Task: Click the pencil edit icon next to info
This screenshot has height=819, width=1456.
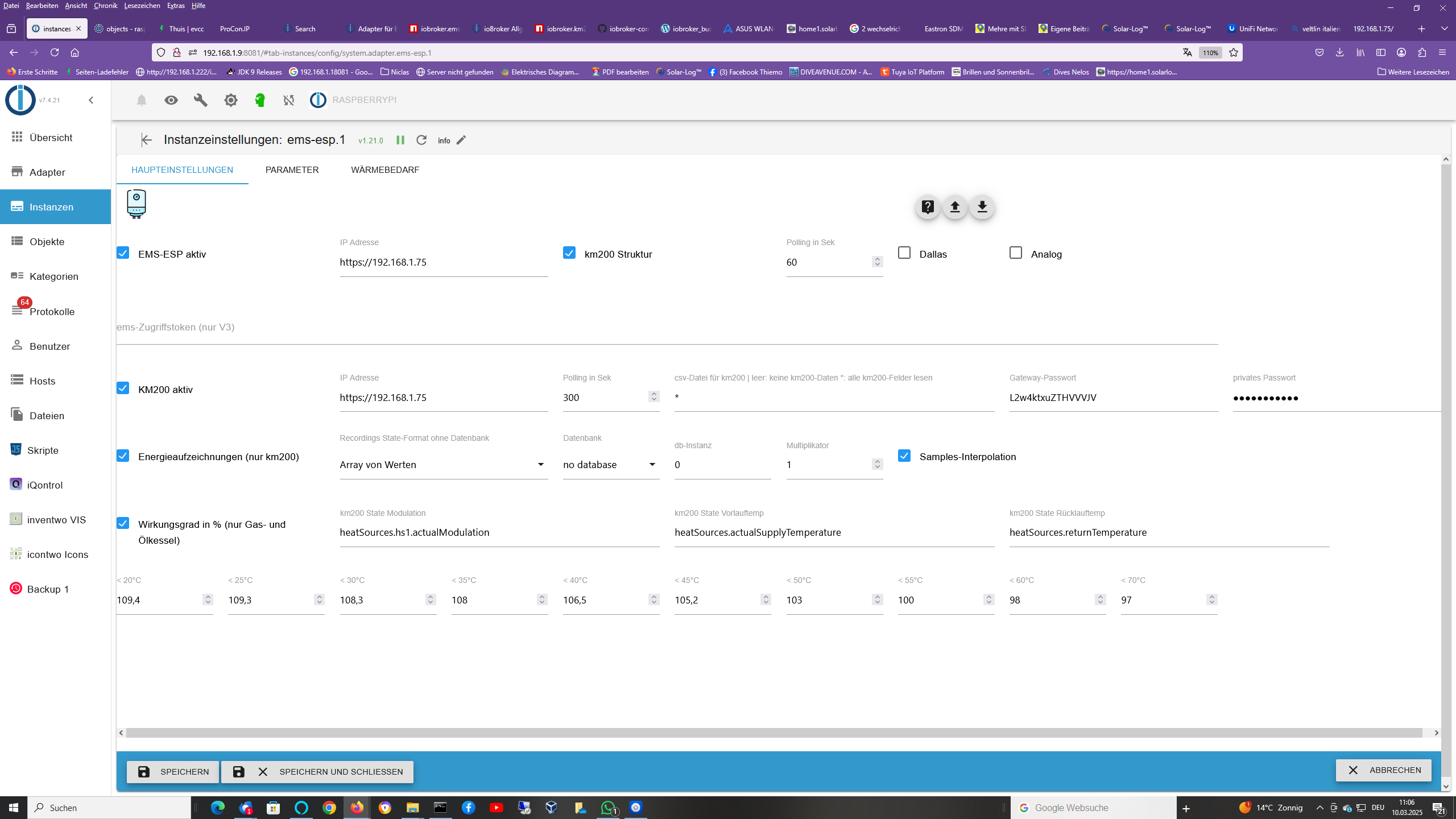Action: pyautogui.click(x=461, y=140)
